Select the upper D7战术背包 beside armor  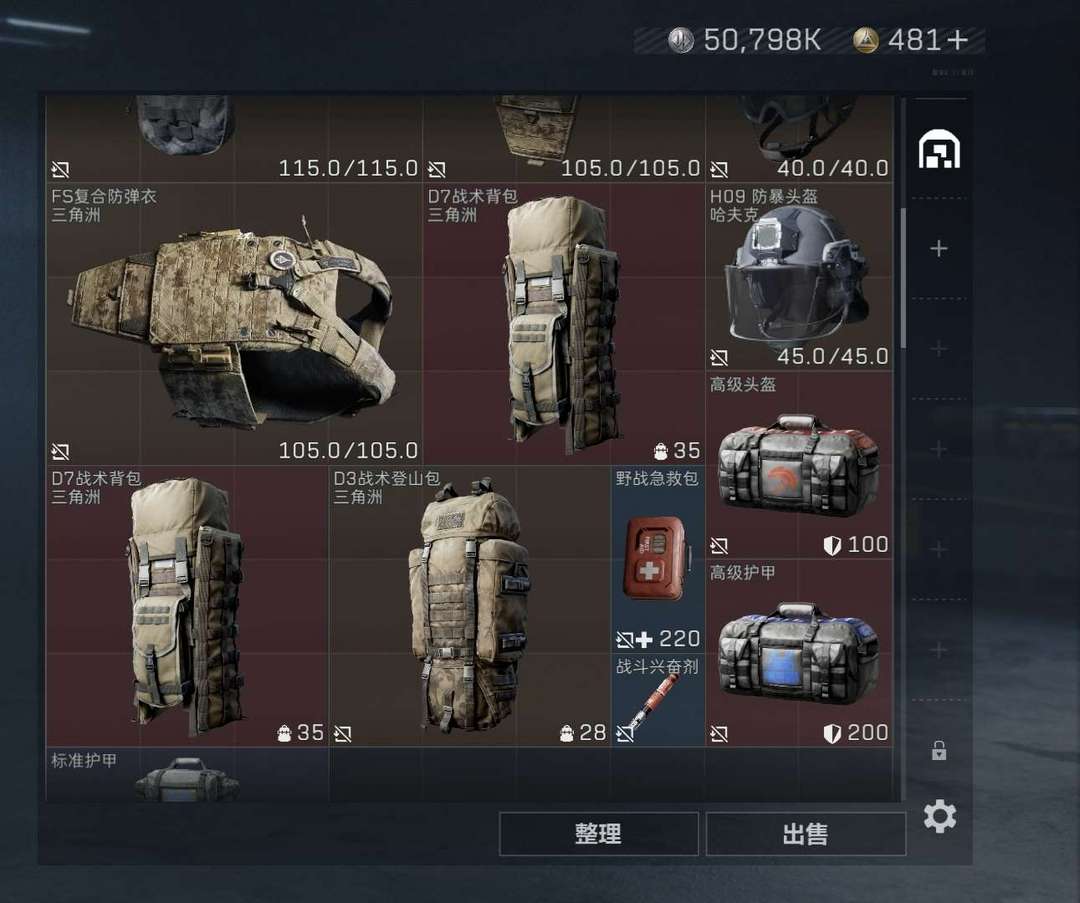click(x=563, y=324)
